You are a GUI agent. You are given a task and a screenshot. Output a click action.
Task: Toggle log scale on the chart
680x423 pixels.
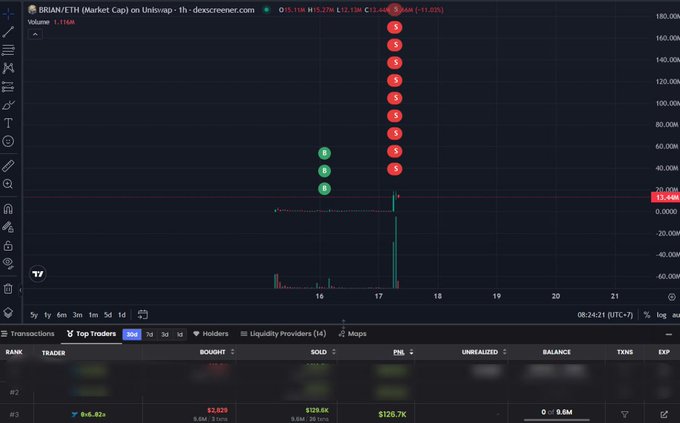pos(661,315)
